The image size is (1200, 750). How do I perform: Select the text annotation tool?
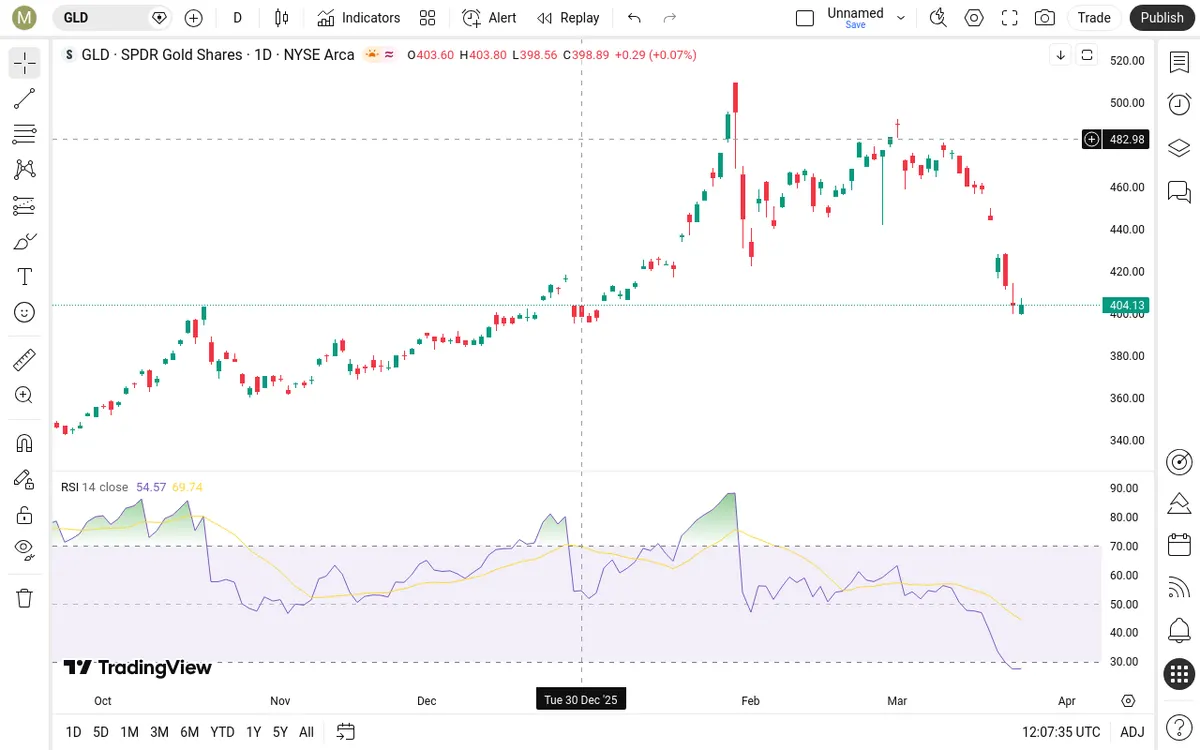click(x=25, y=277)
